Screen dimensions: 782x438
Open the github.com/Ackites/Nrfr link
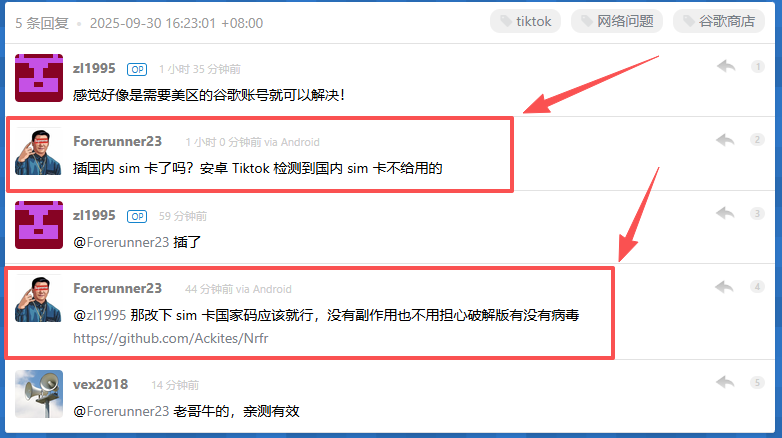pyautogui.click(x=171, y=338)
